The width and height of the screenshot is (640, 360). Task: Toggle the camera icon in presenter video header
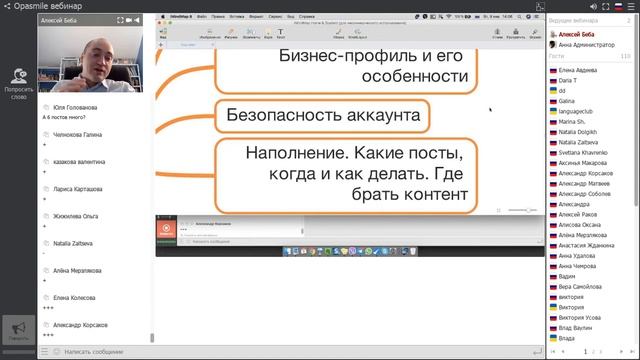pyautogui.click(x=129, y=20)
